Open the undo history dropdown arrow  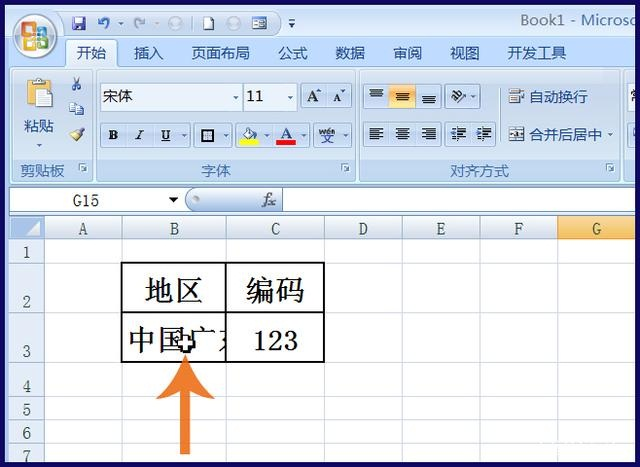[121, 24]
